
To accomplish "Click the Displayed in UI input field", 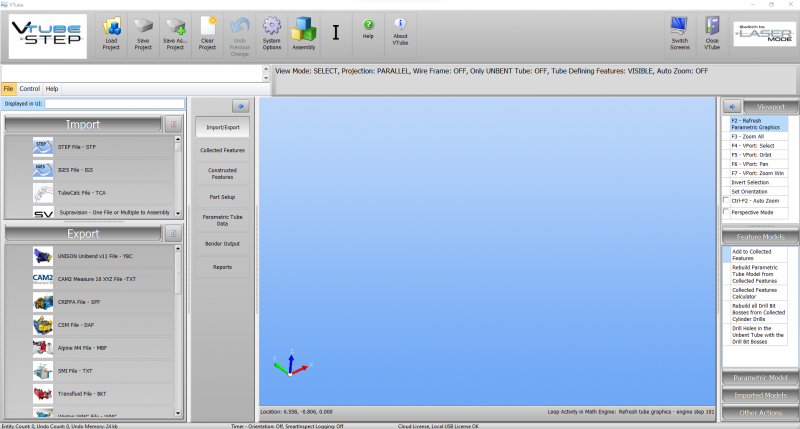I will click(x=114, y=104).
